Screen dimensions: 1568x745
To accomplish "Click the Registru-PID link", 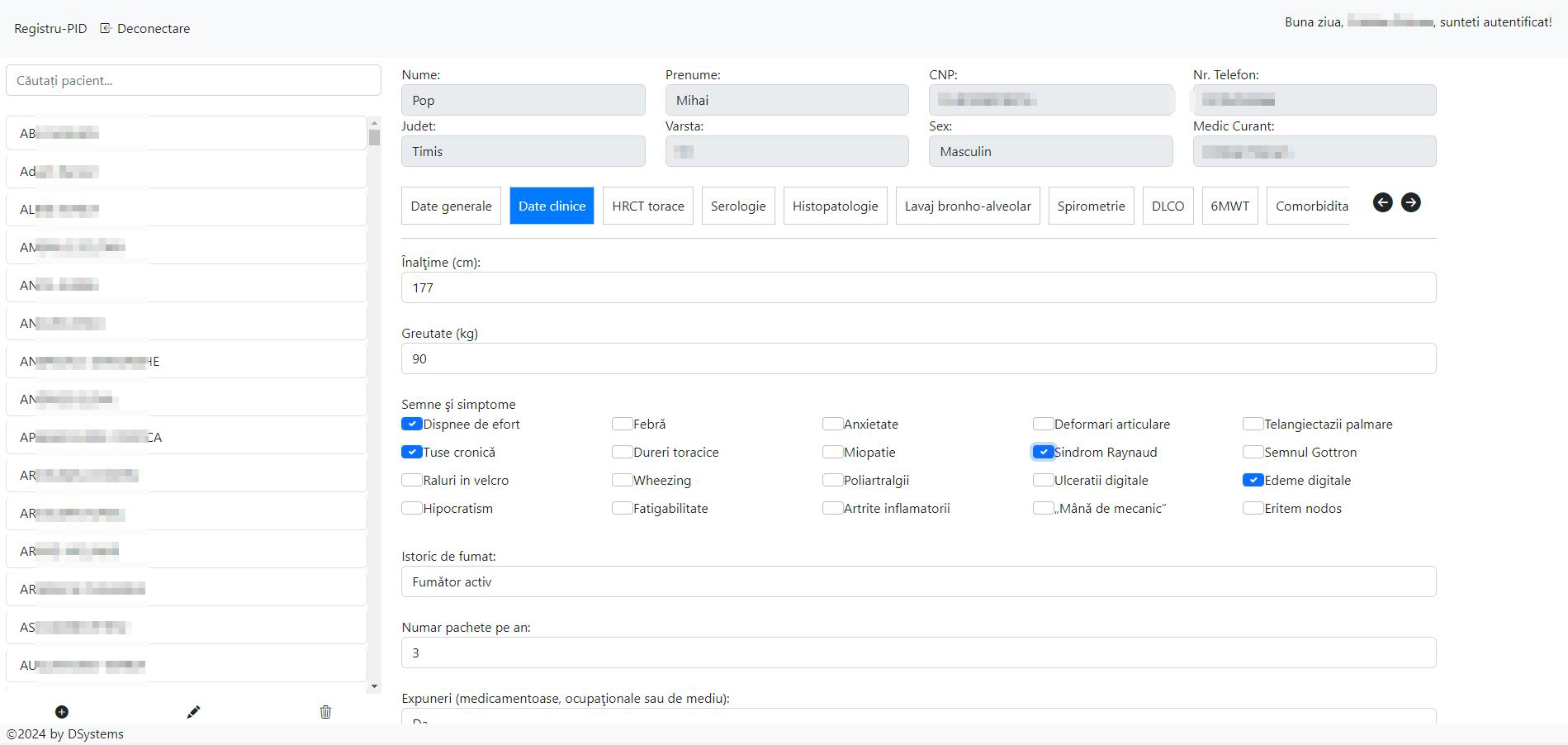I will click(x=50, y=28).
